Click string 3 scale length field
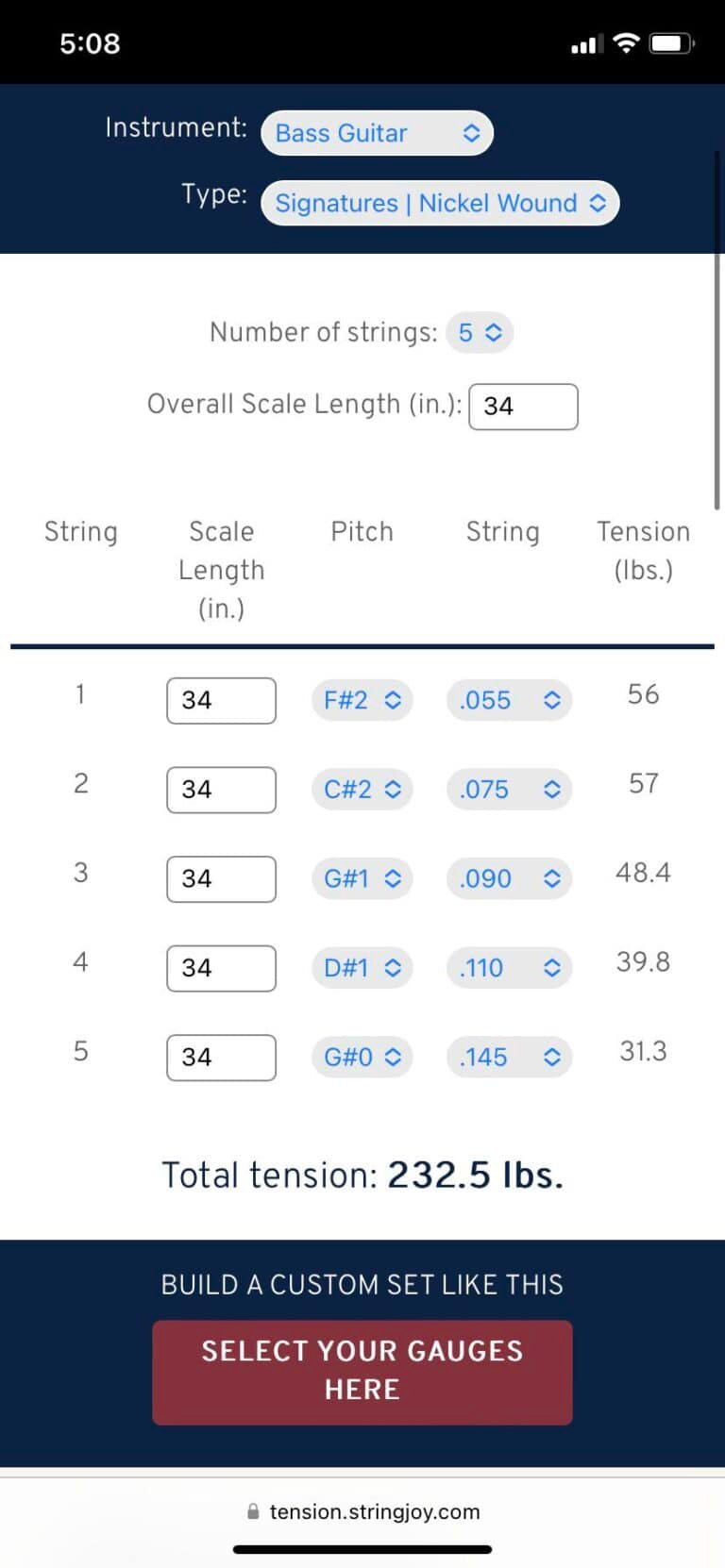 point(221,878)
